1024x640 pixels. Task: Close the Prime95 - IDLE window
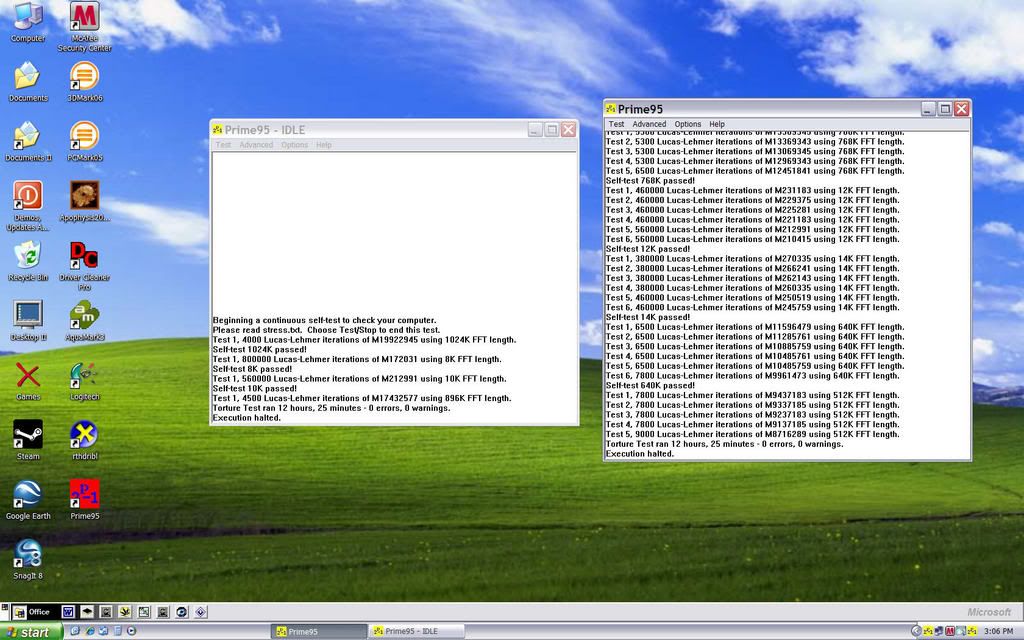pos(568,130)
